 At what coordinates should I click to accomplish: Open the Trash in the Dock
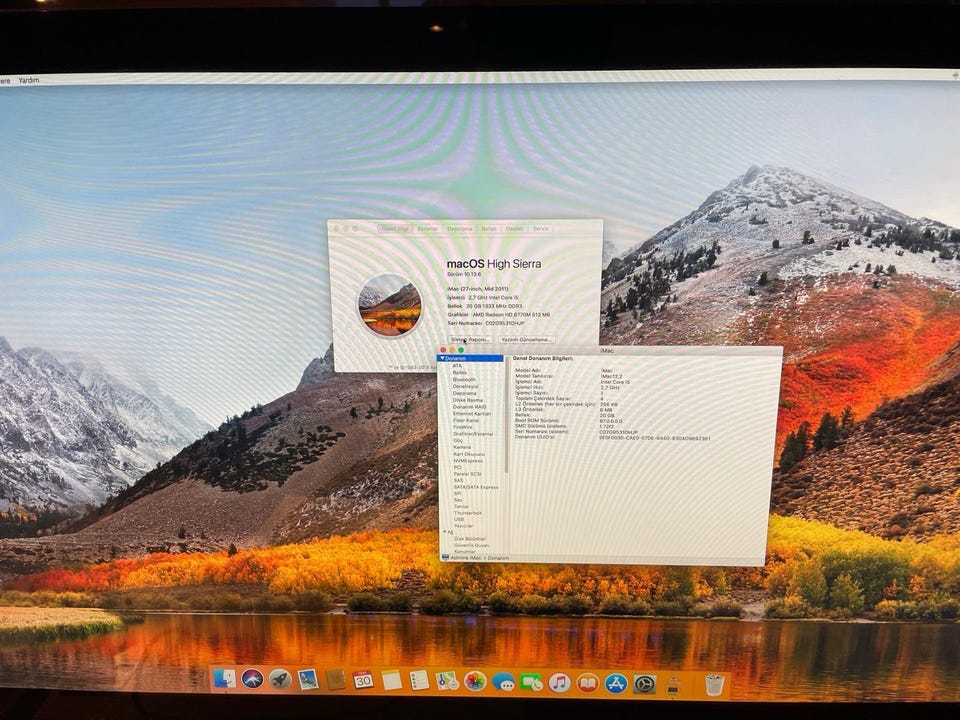(714, 685)
